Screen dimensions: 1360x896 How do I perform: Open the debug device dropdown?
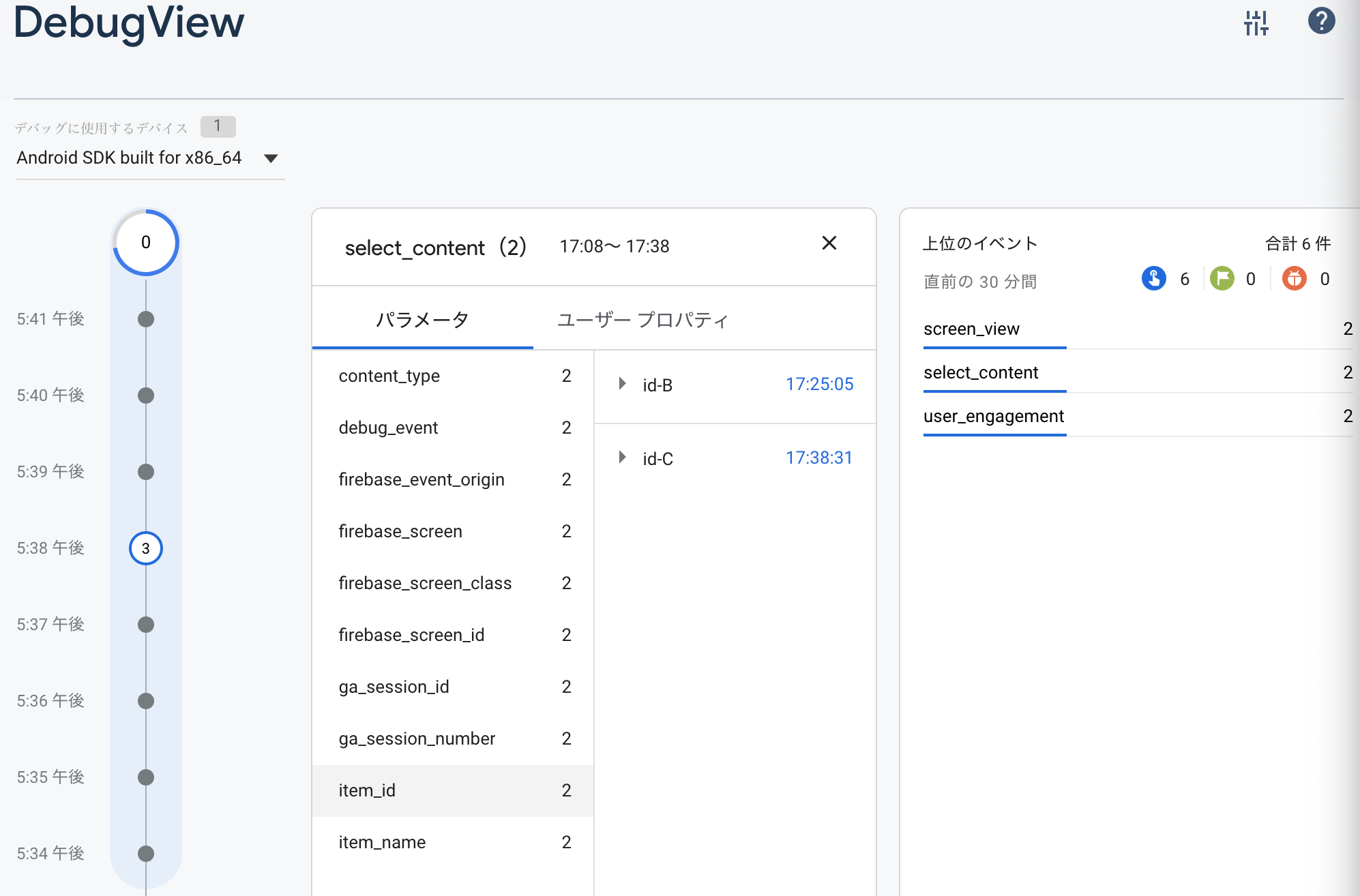[x=149, y=158]
